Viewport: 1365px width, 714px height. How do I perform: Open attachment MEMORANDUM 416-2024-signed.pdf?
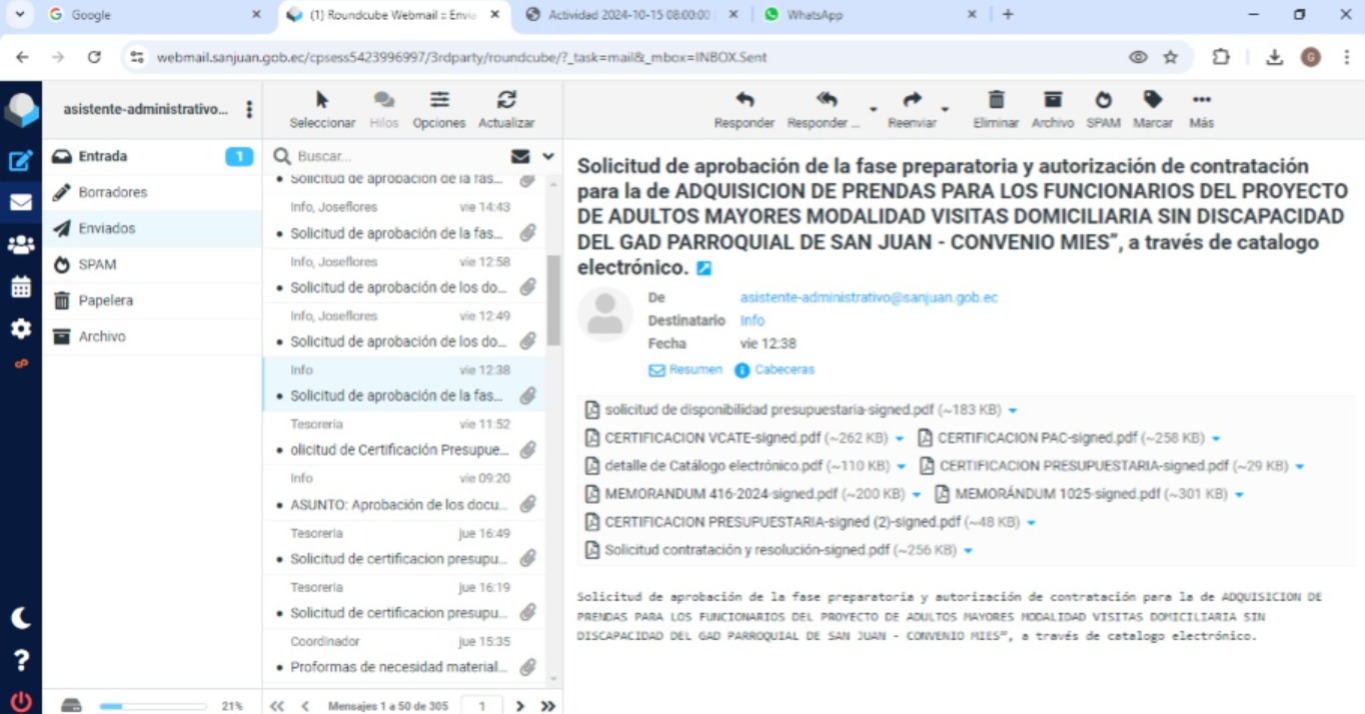pyautogui.click(x=720, y=494)
